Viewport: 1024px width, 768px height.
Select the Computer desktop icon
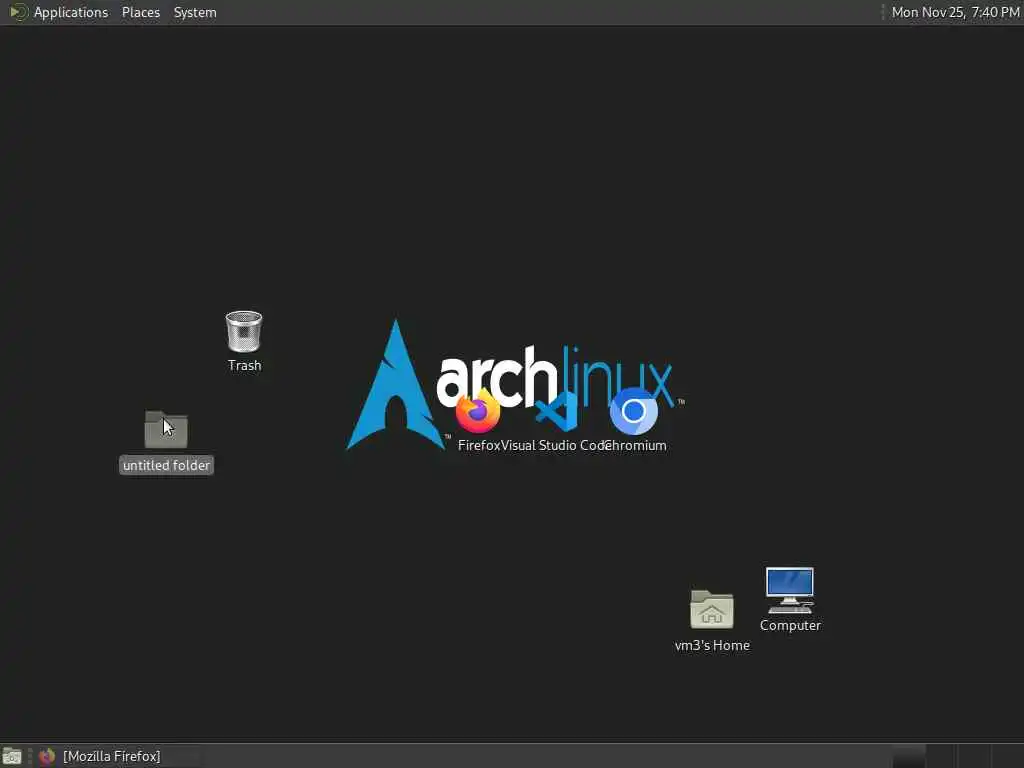click(790, 590)
